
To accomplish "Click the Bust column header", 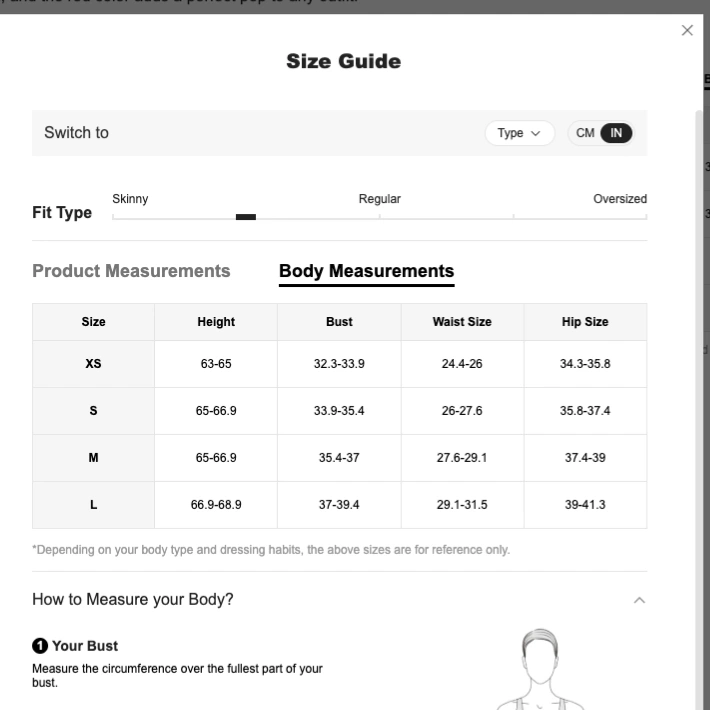I will (339, 322).
